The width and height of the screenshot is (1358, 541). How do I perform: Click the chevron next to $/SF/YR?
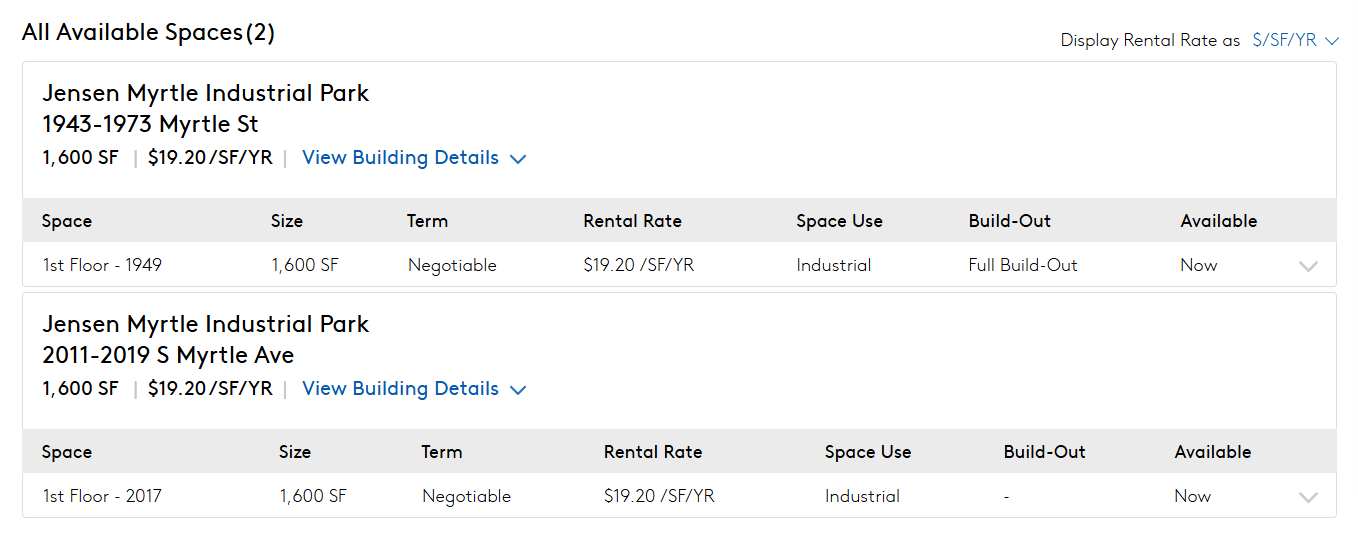1331,42
